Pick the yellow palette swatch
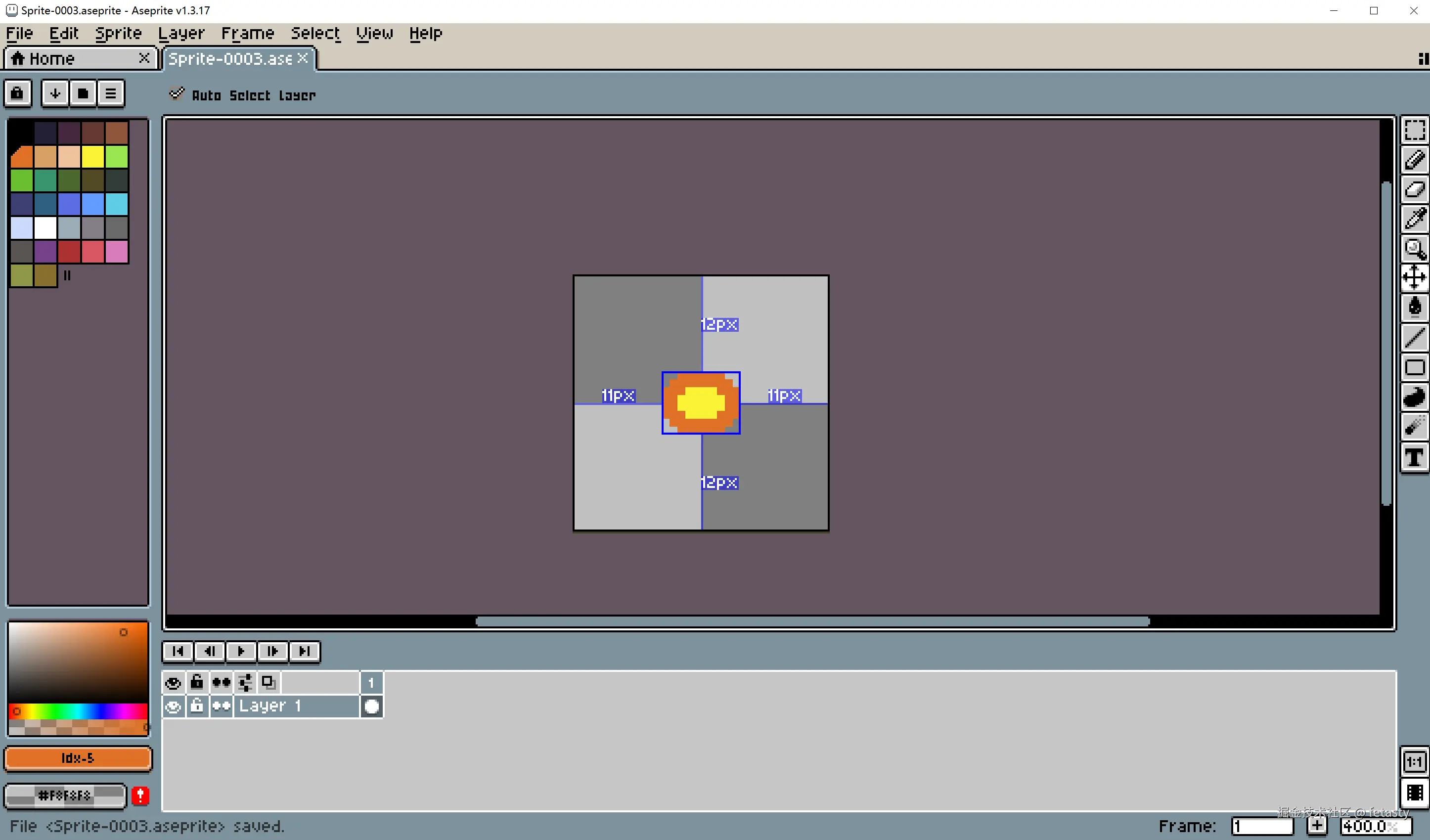 (92, 157)
